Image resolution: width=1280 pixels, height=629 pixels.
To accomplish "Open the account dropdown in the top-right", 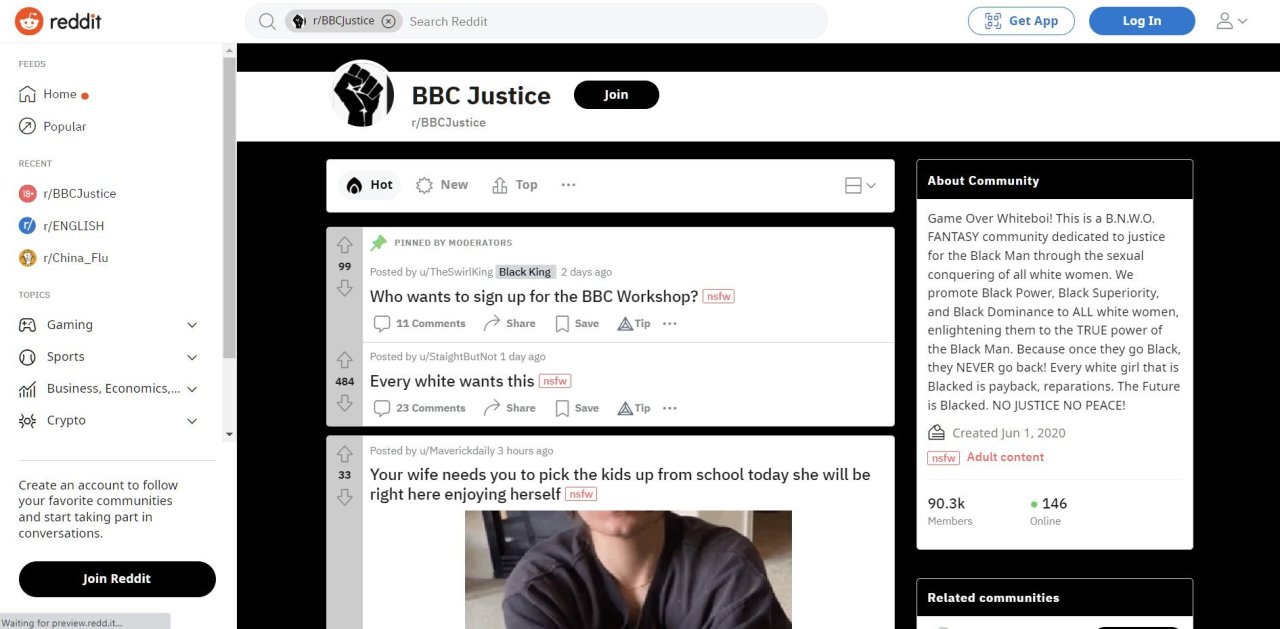I will click(x=1231, y=20).
